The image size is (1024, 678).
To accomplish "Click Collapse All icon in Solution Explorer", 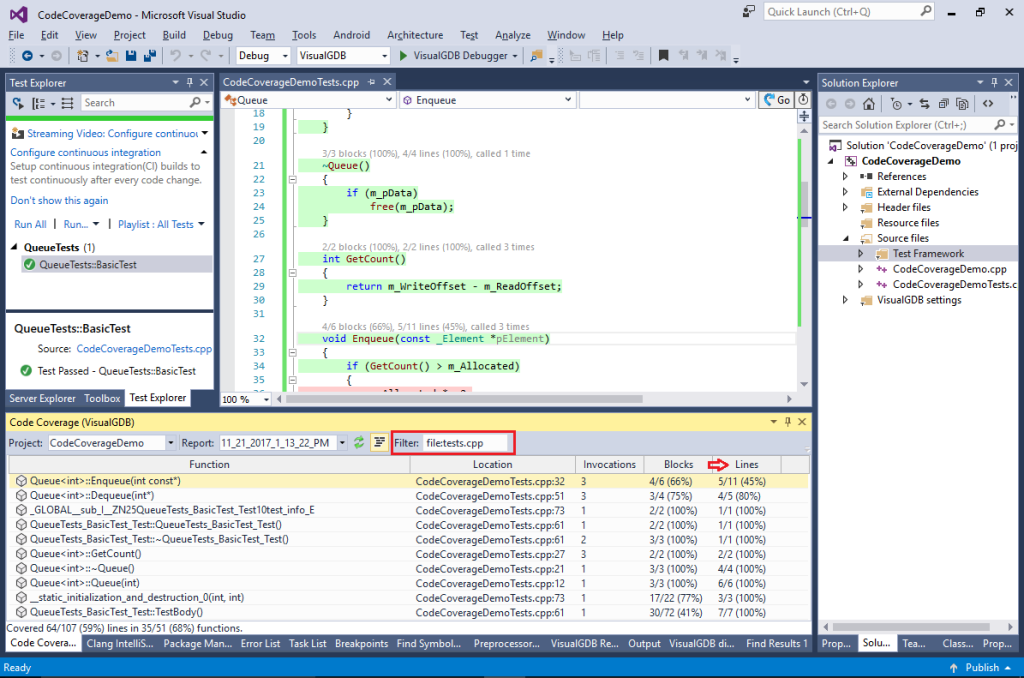I will click(x=944, y=103).
